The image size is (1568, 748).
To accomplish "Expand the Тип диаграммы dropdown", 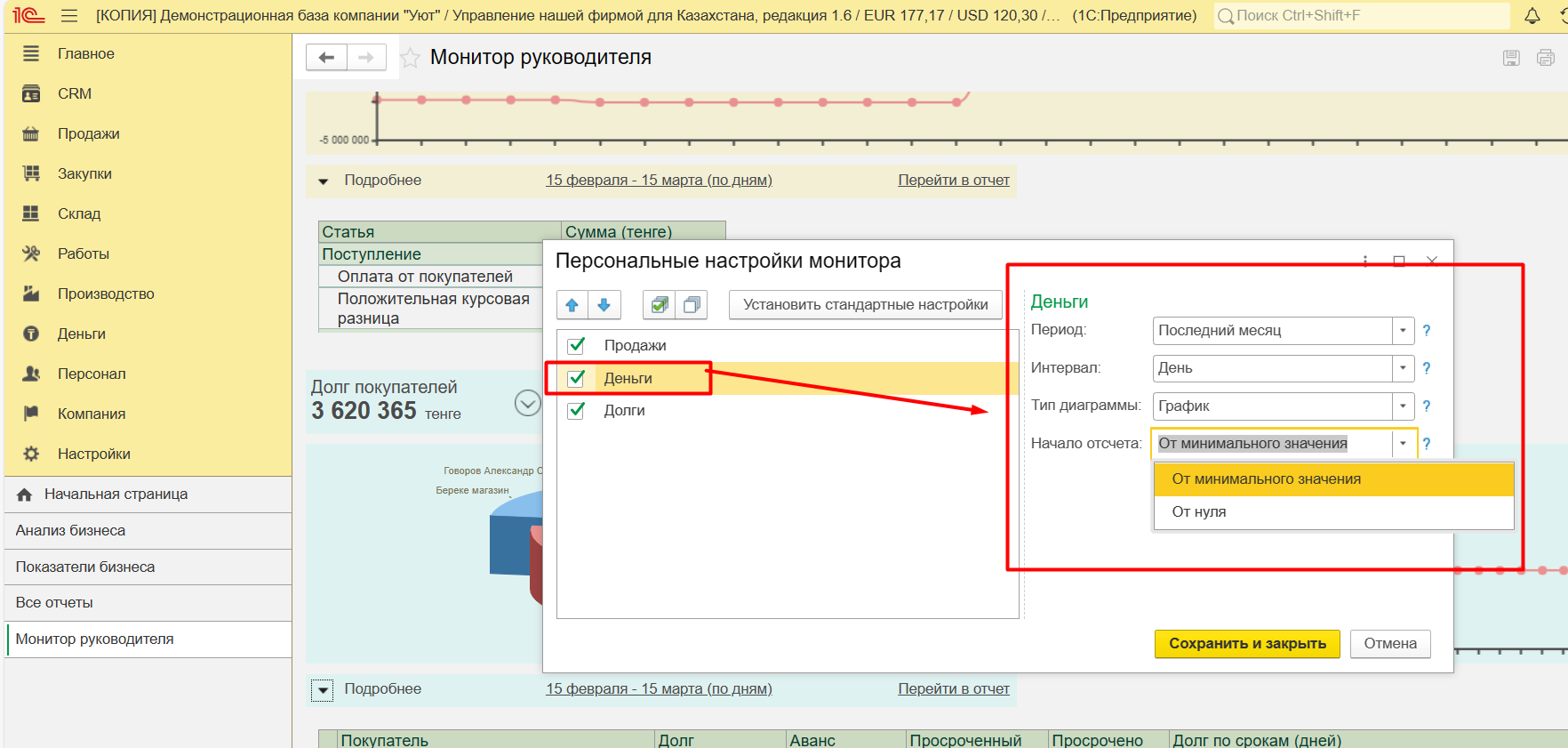I will (1403, 406).
